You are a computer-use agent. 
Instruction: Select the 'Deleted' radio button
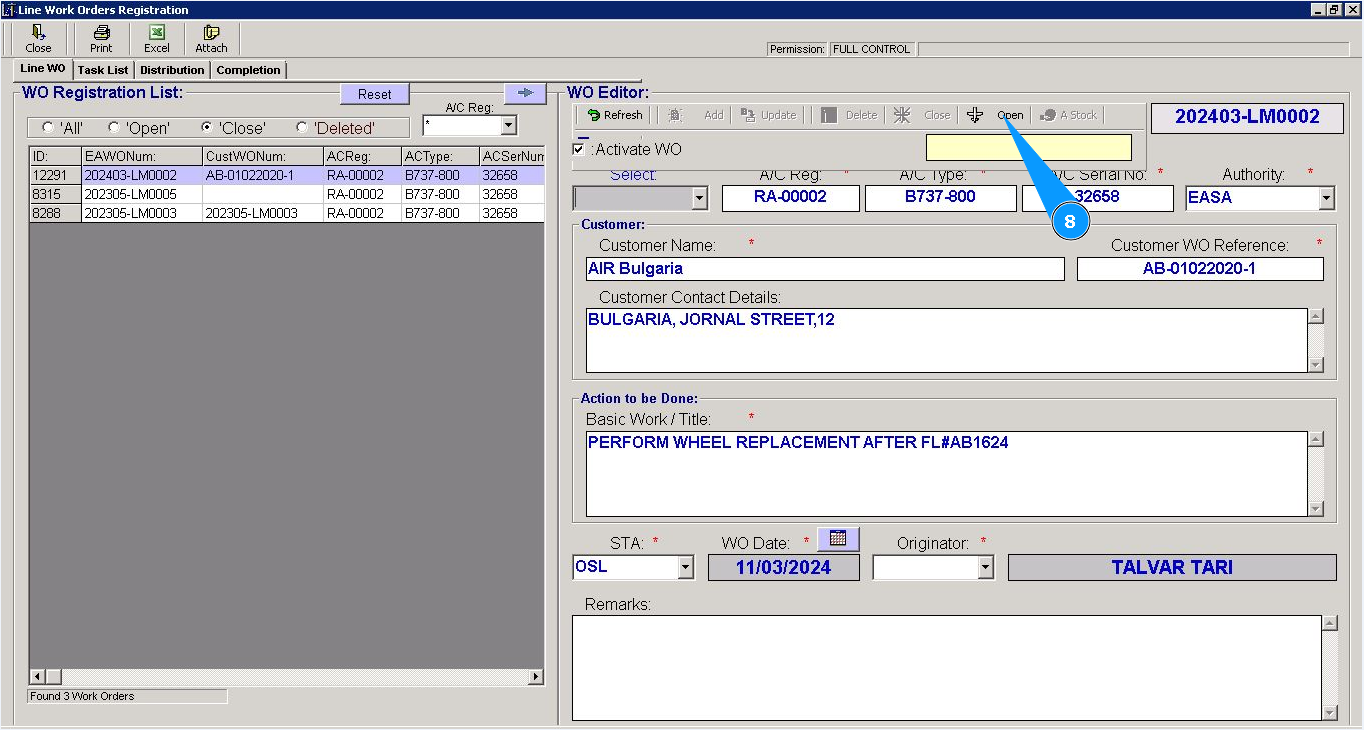point(302,128)
